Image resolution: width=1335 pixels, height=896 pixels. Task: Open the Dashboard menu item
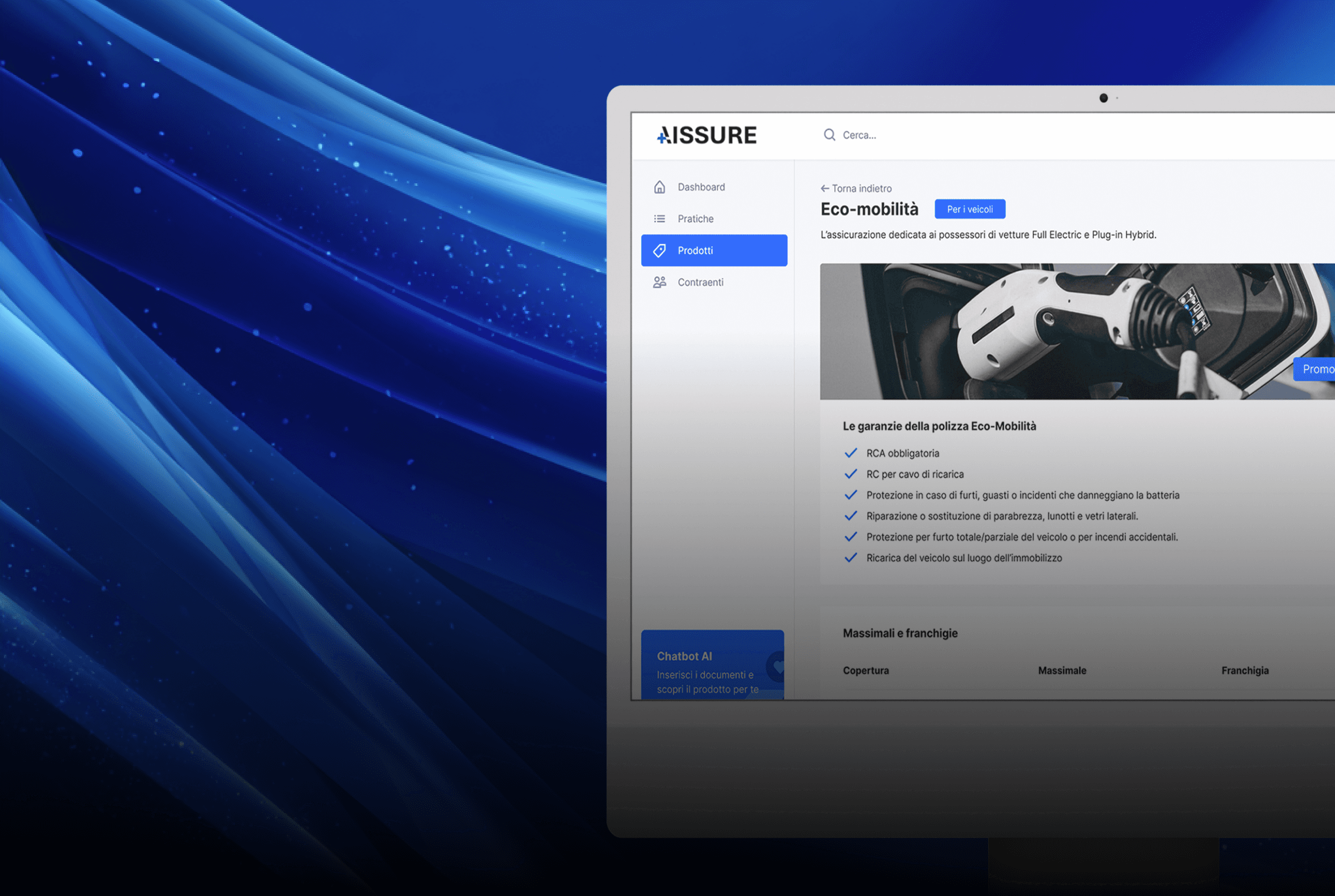(701, 187)
